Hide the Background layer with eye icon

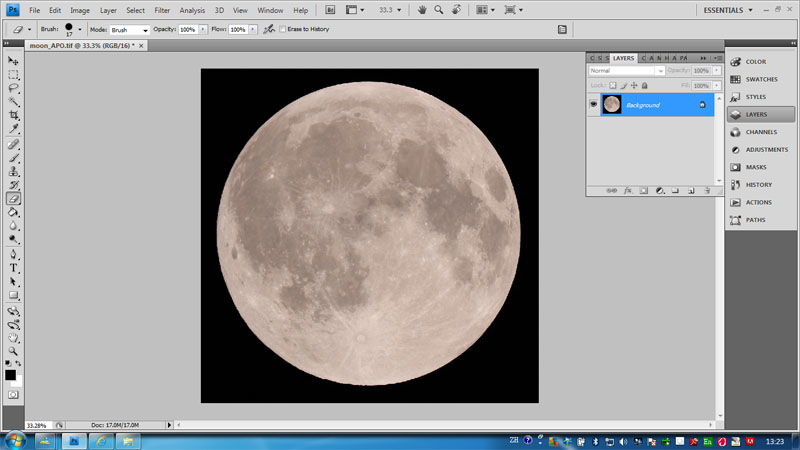coord(594,104)
